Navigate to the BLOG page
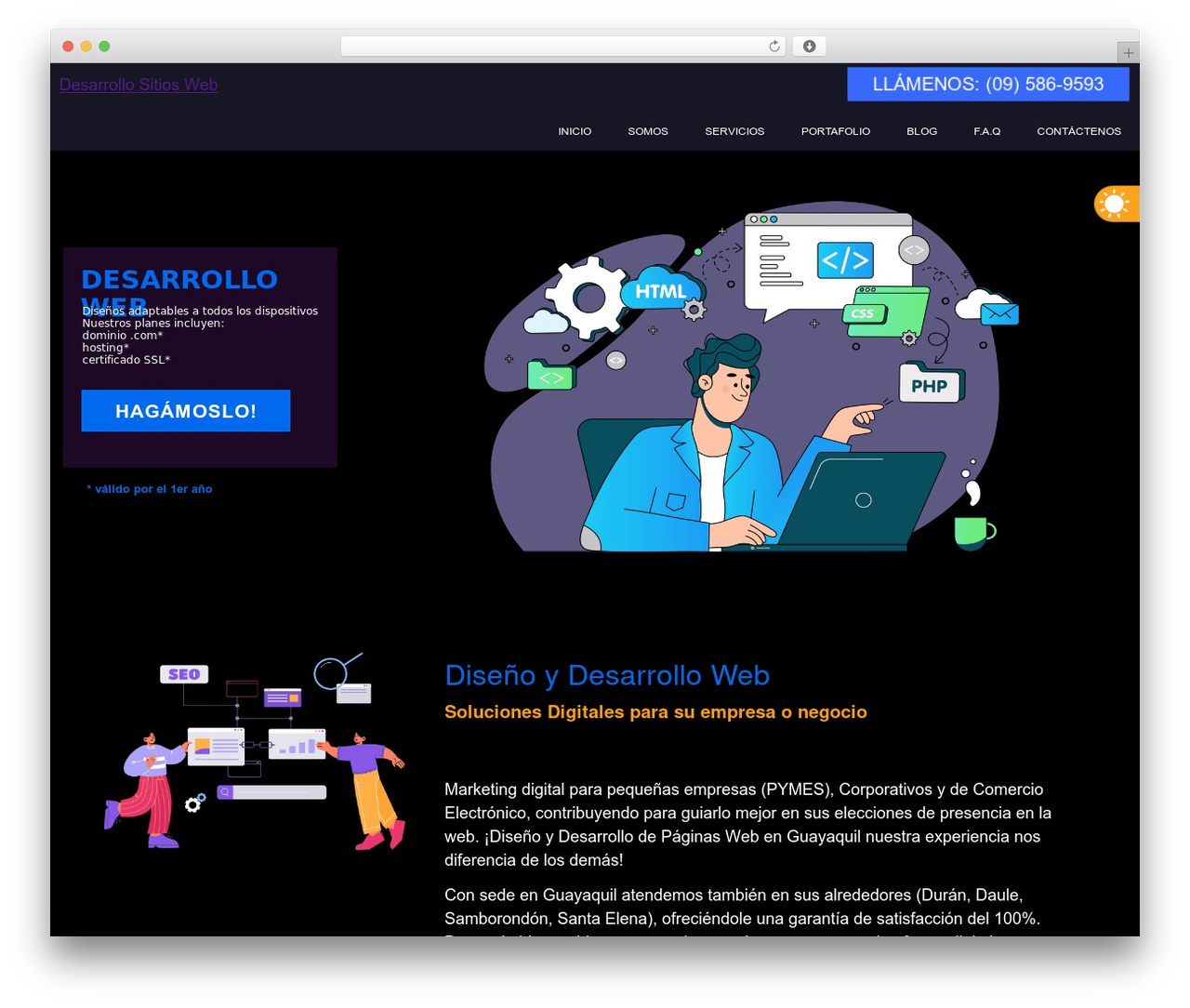Viewport: 1190px width, 1008px height. click(922, 131)
